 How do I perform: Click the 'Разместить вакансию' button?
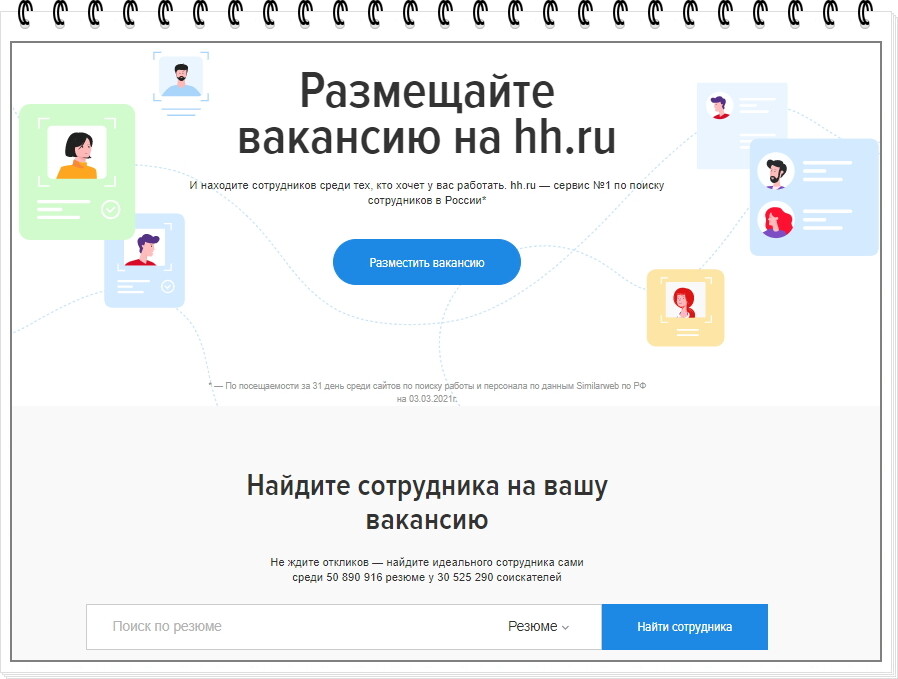coord(427,262)
